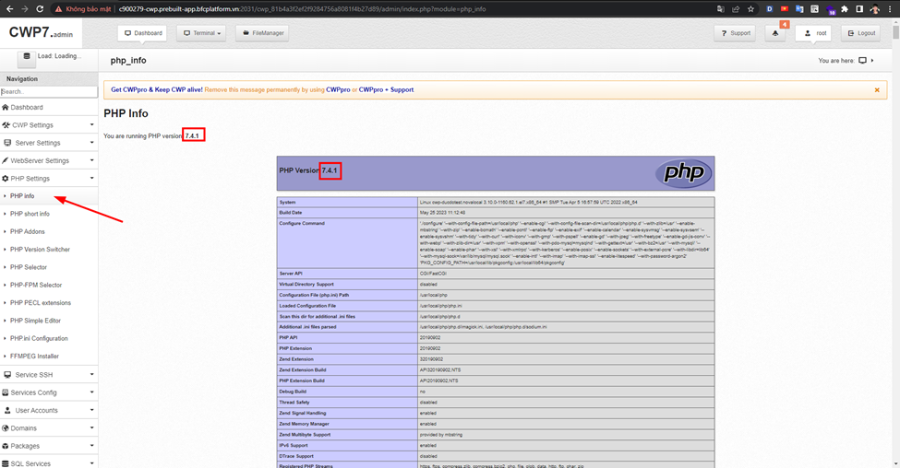Expand the Service SSH menu

tap(49, 375)
